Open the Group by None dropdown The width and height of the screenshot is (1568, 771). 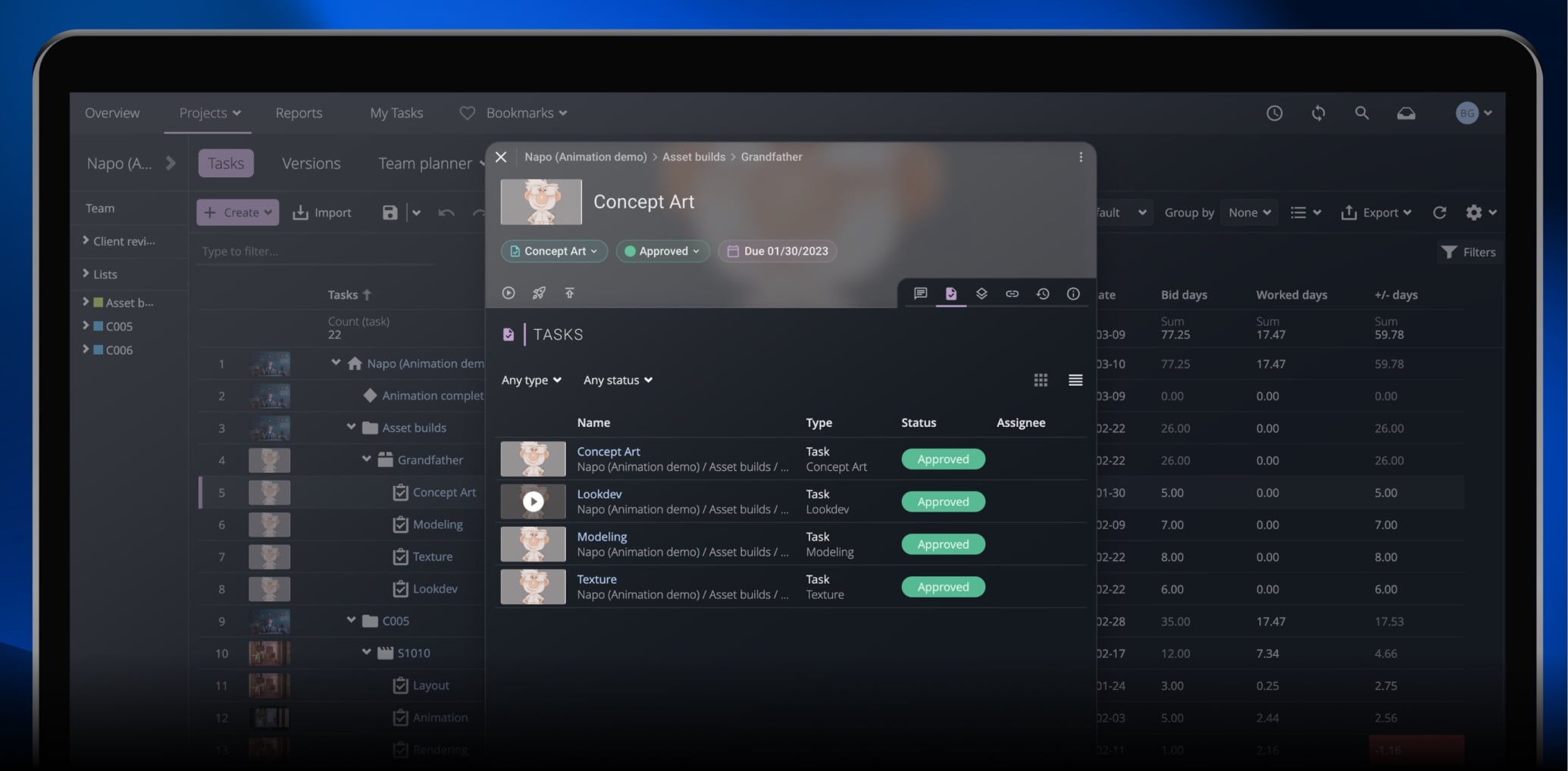[1247, 212]
